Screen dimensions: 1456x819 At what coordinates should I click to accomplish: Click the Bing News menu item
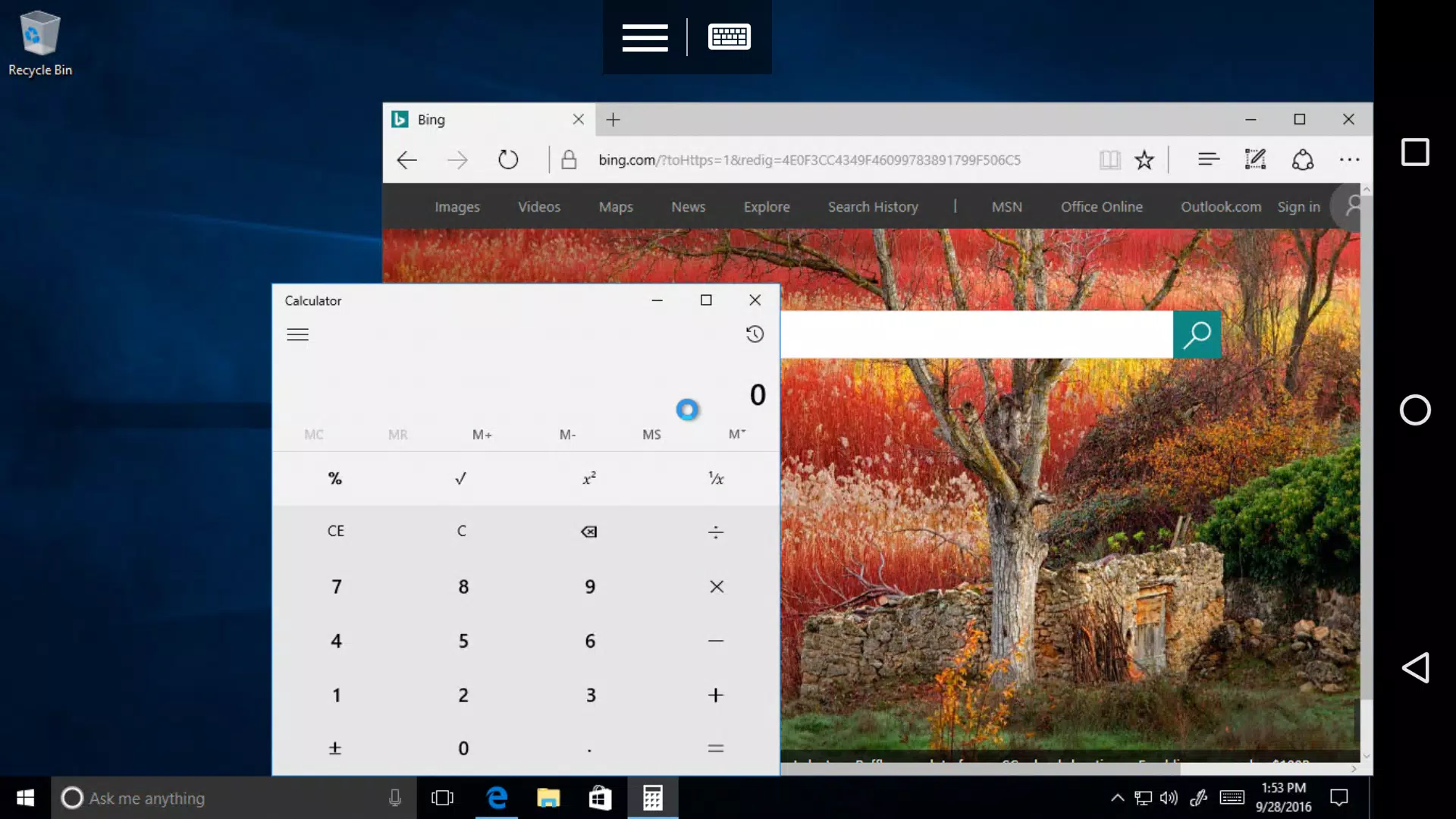688,206
